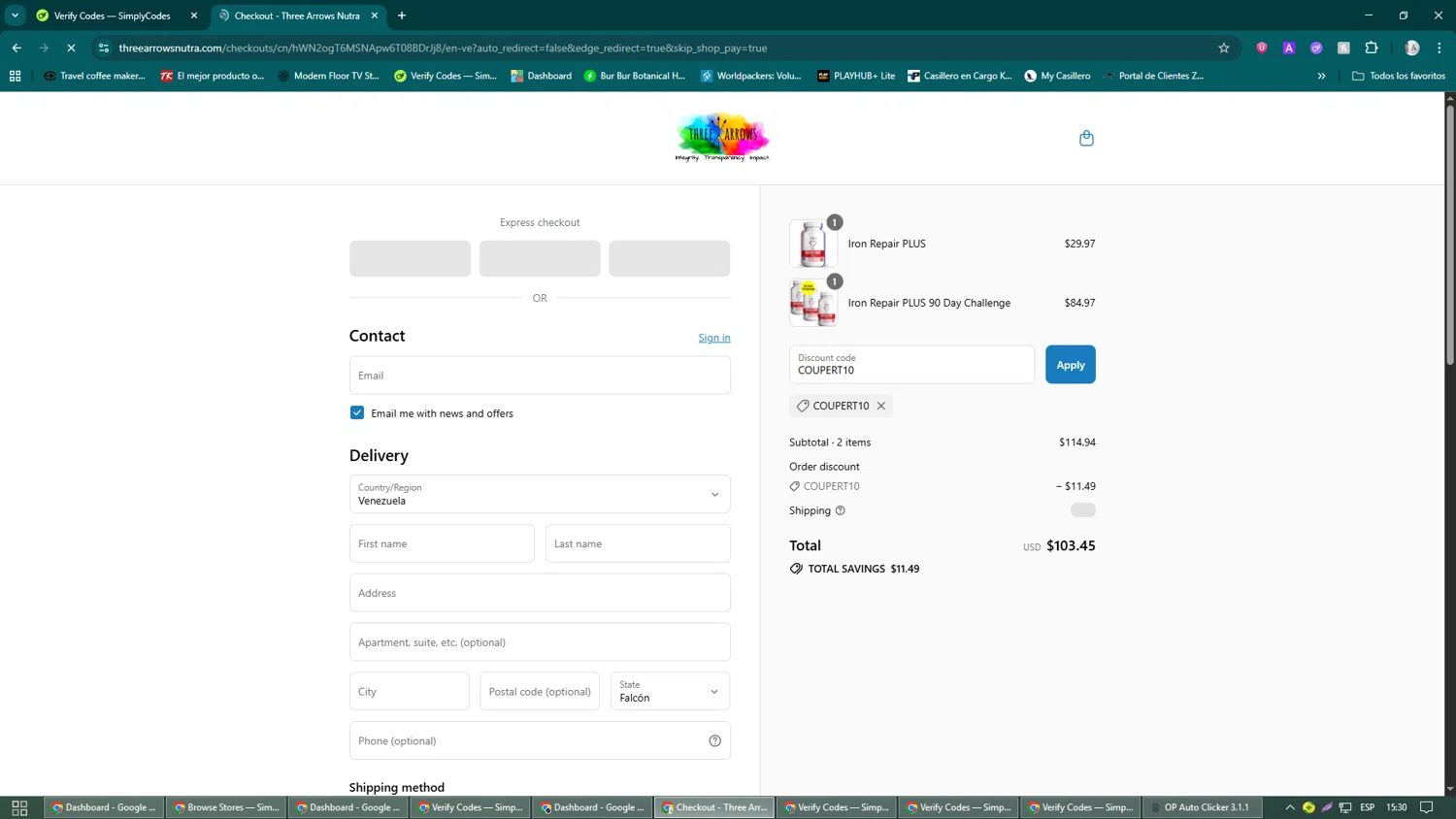Focus the Postal code field
This screenshot has width=1456, height=819.
point(540,691)
